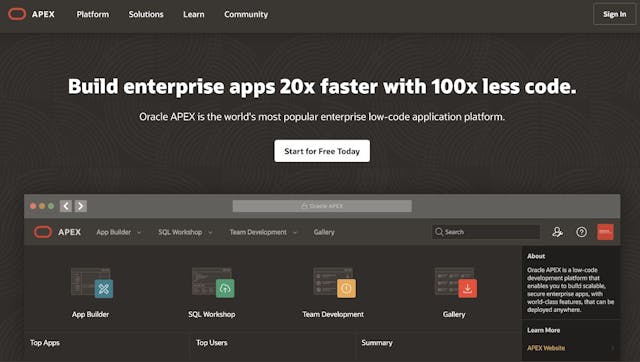The image size is (640, 362).
Task: Click the green dot in mockup window
Action: 51,206
